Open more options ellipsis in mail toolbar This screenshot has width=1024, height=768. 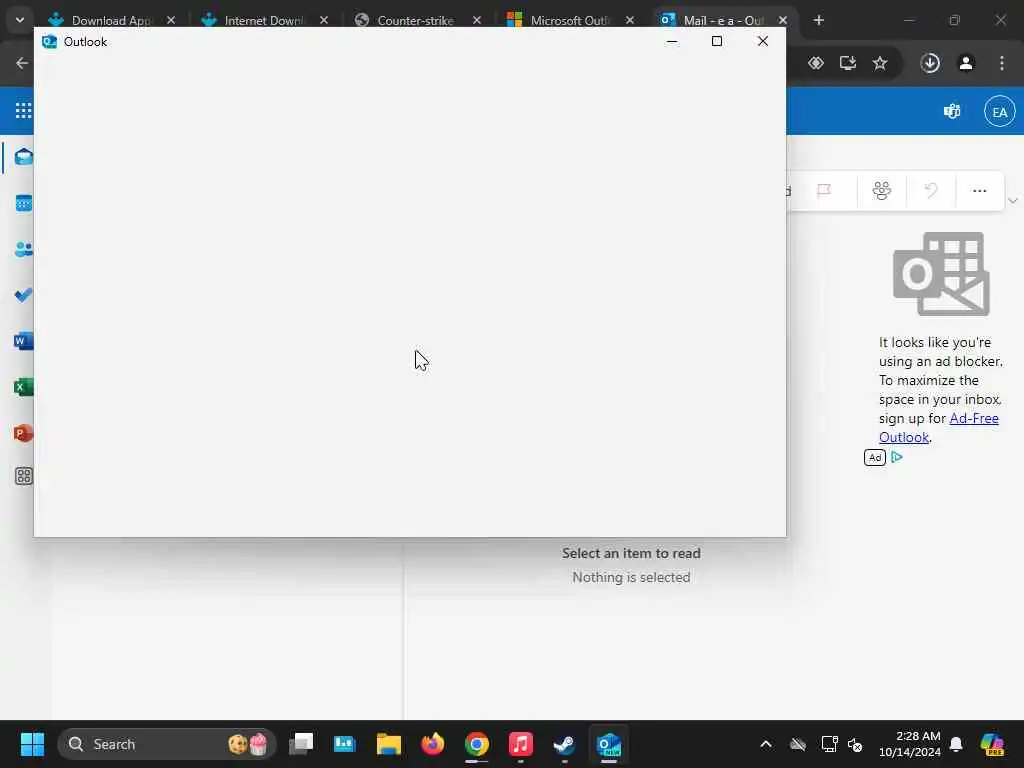980,191
